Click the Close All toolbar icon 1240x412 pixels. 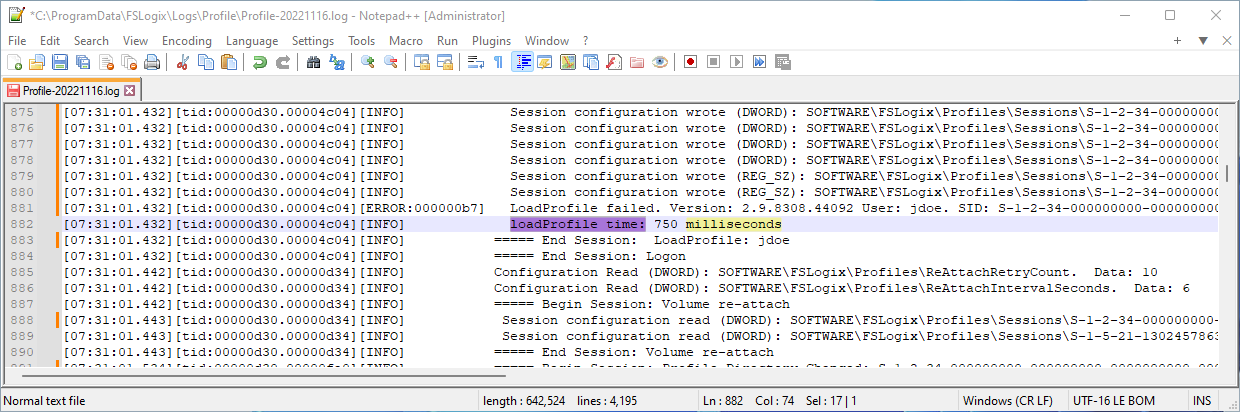click(129, 62)
